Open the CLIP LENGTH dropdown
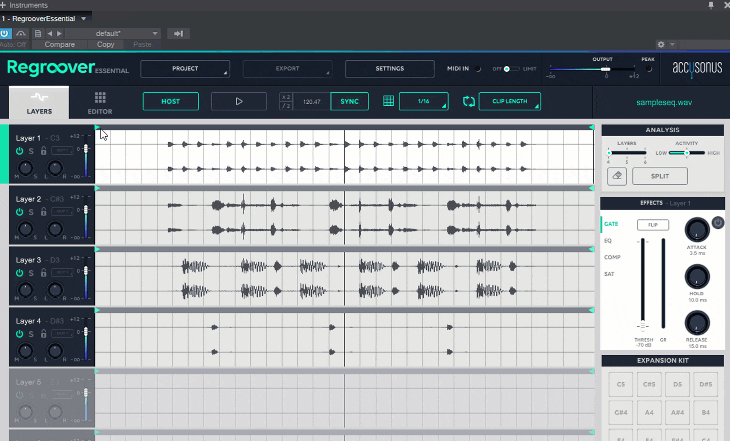 pos(510,101)
